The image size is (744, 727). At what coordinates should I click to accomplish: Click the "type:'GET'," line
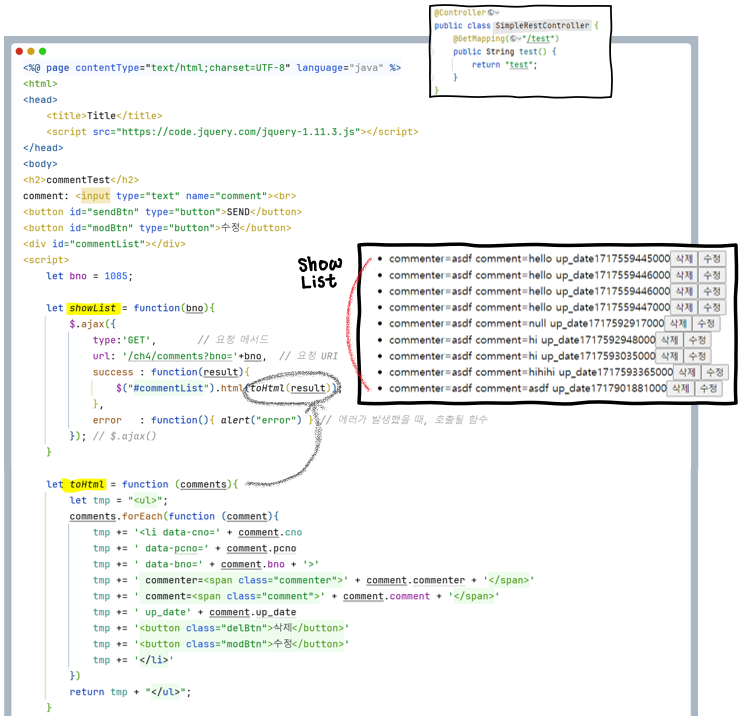pos(124,340)
